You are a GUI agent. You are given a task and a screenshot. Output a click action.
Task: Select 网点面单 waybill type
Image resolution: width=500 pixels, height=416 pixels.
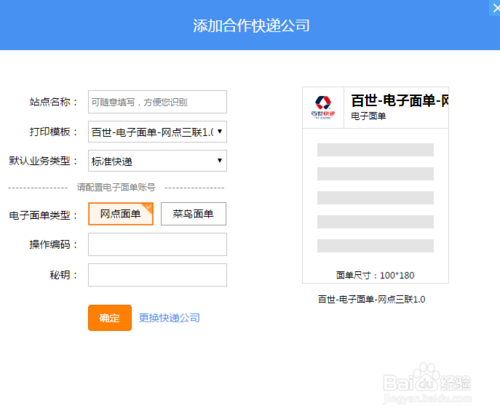pos(121,214)
